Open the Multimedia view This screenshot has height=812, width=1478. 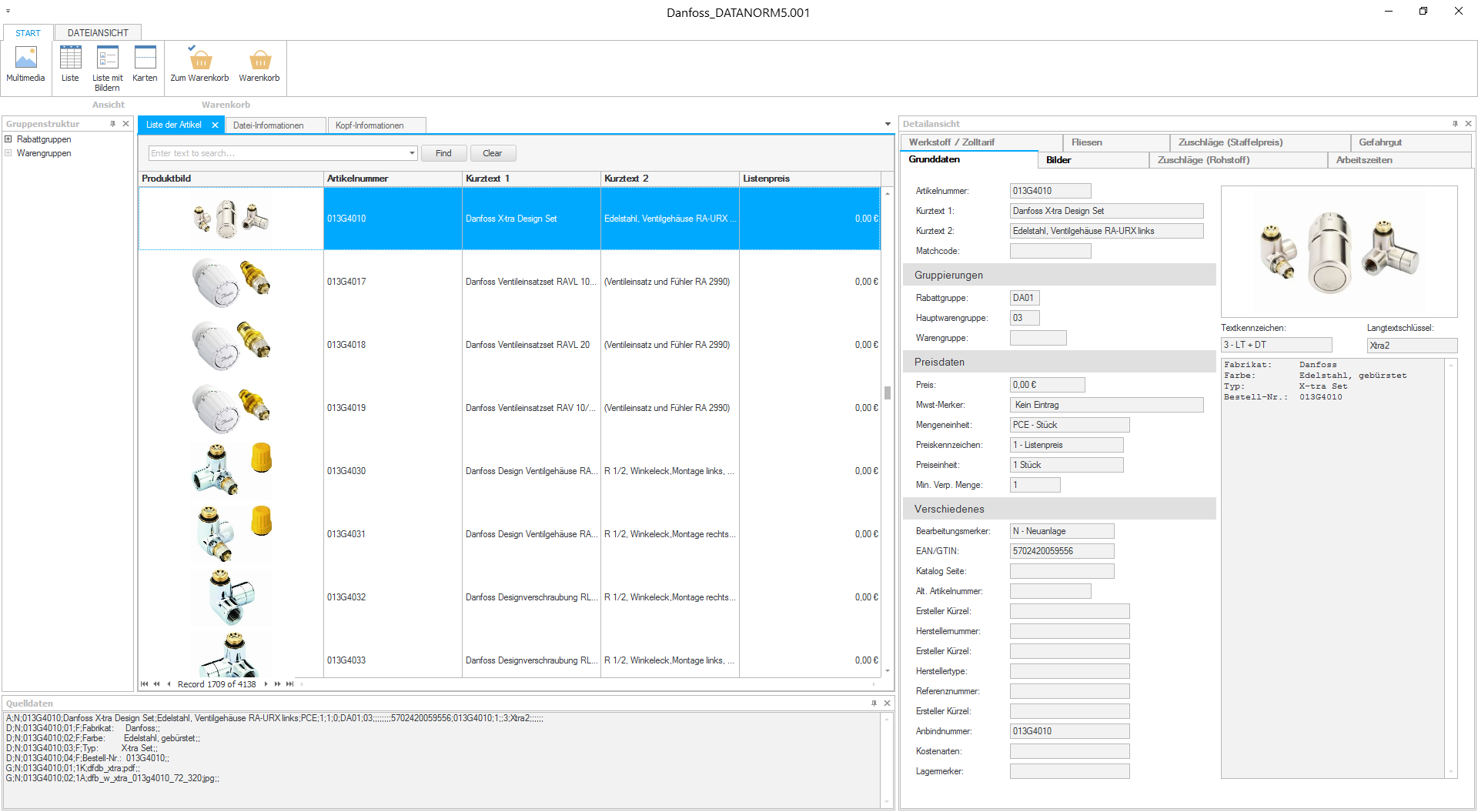pyautogui.click(x=25, y=65)
